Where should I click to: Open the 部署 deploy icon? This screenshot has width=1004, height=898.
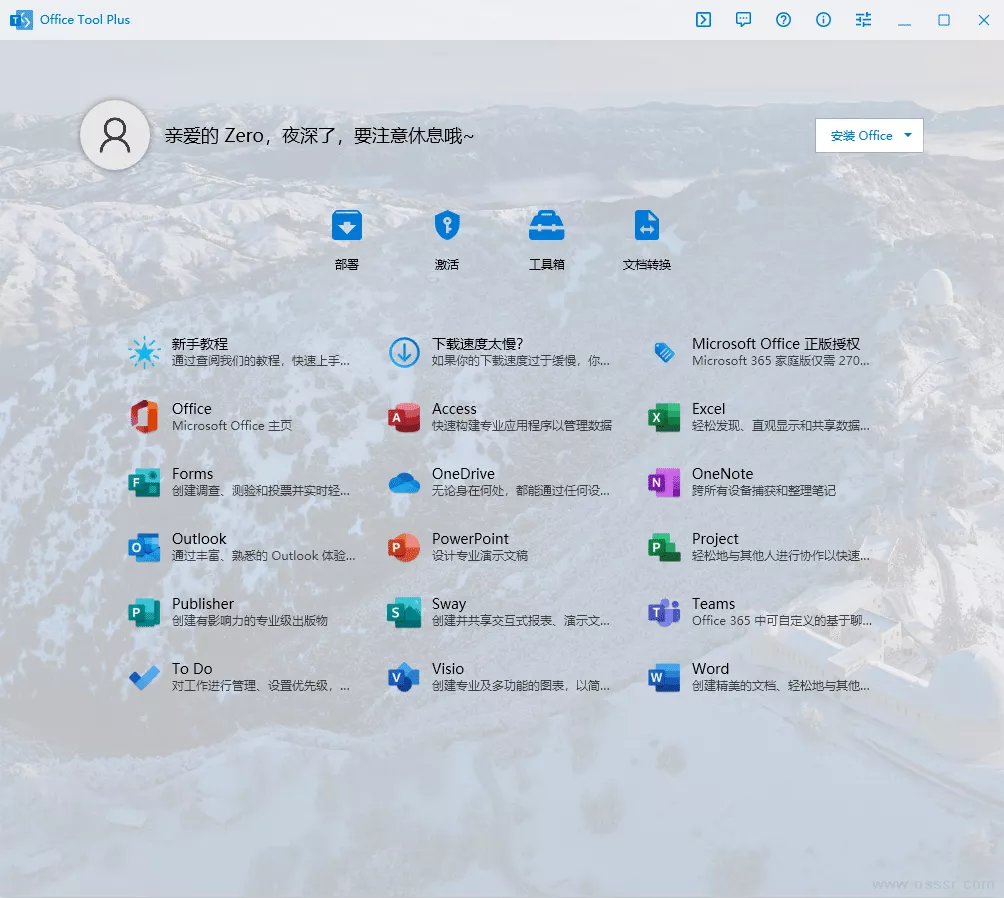coord(347,225)
